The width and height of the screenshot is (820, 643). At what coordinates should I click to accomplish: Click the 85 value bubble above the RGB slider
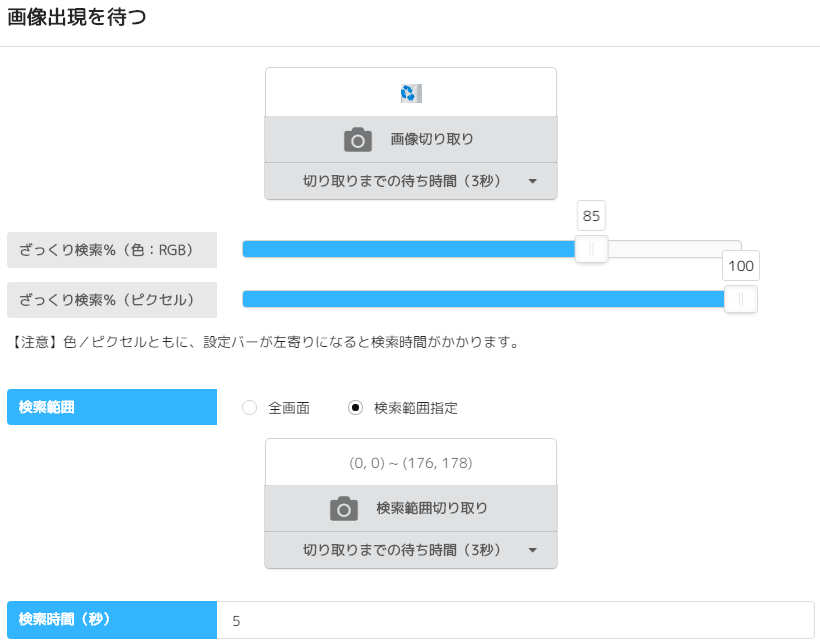(x=591, y=216)
